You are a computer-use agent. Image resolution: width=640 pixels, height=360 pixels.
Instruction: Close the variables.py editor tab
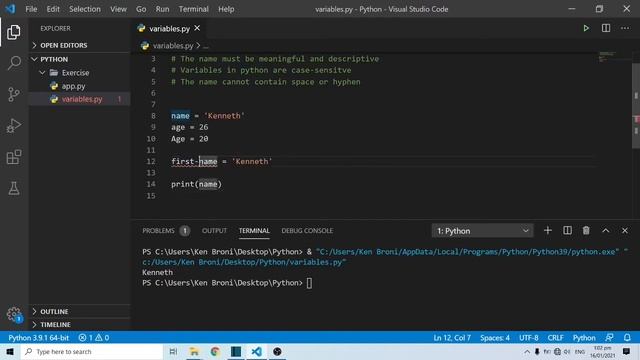(197, 28)
